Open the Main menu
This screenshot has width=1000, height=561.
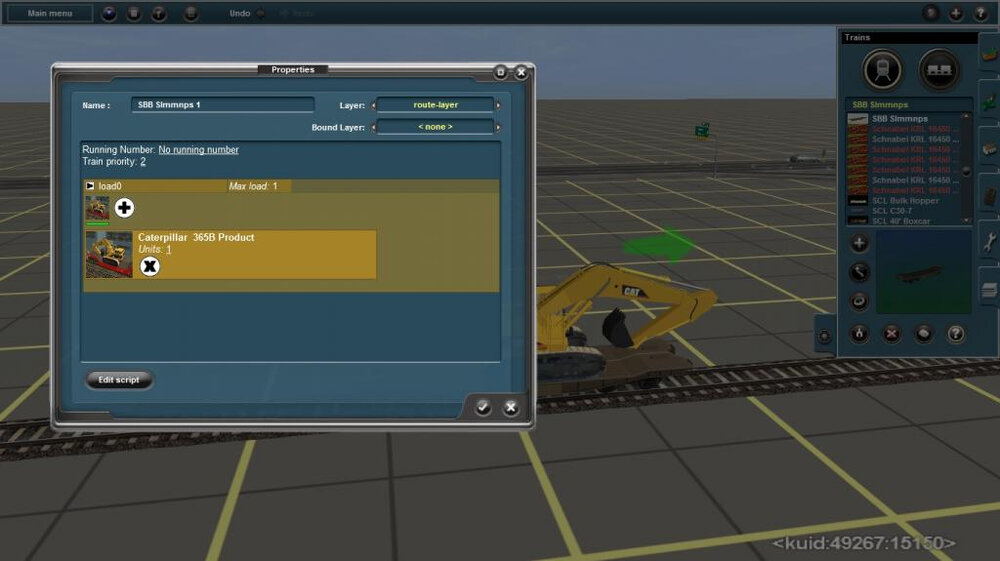(50, 13)
